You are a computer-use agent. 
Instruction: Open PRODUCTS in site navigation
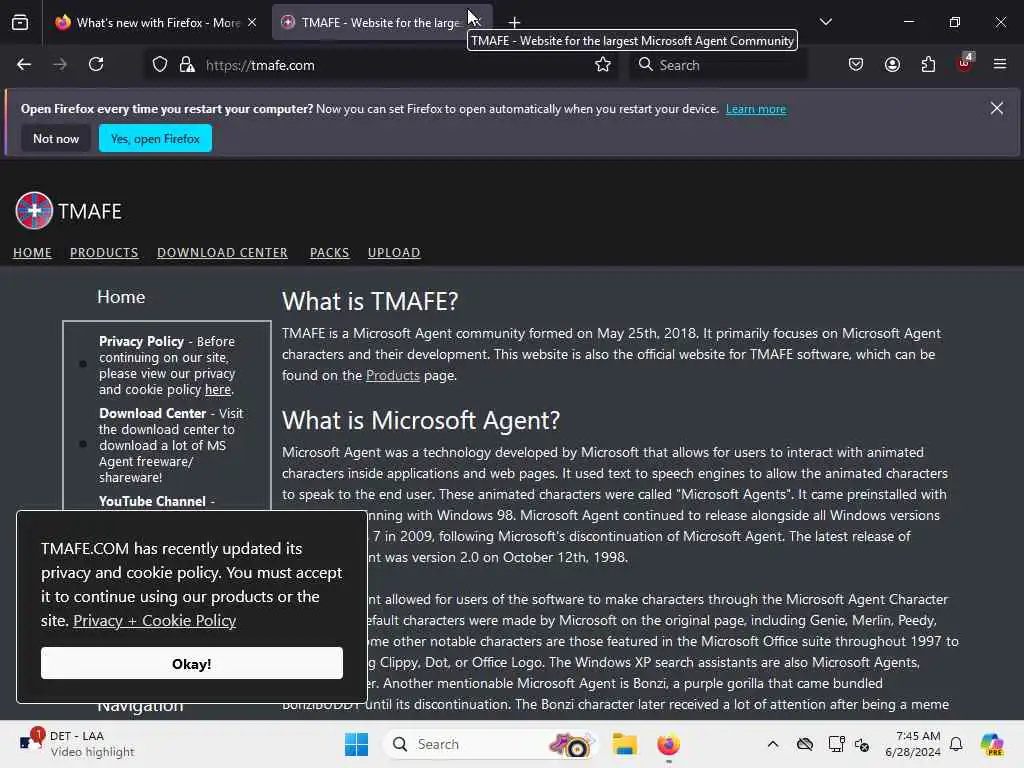tap(104, 253)
